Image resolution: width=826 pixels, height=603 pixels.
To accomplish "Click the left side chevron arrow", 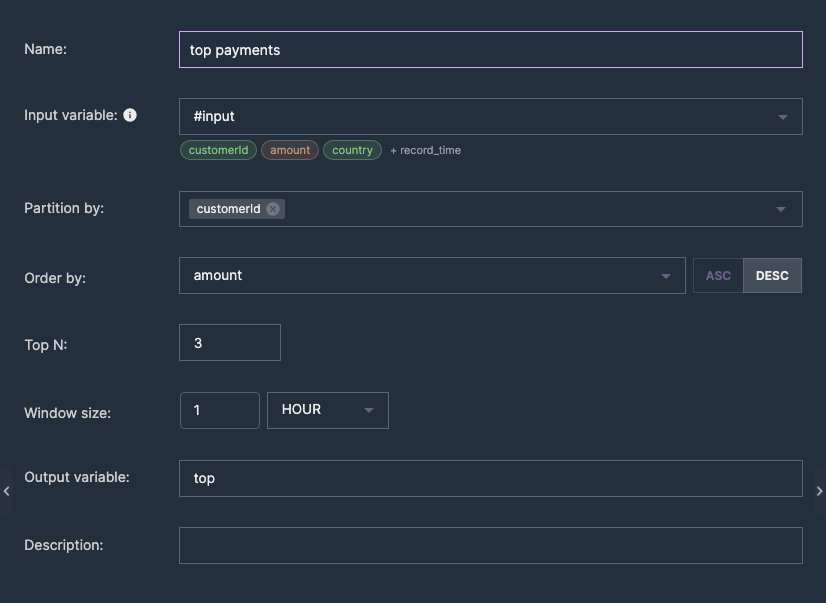I will tap(6, 491).
